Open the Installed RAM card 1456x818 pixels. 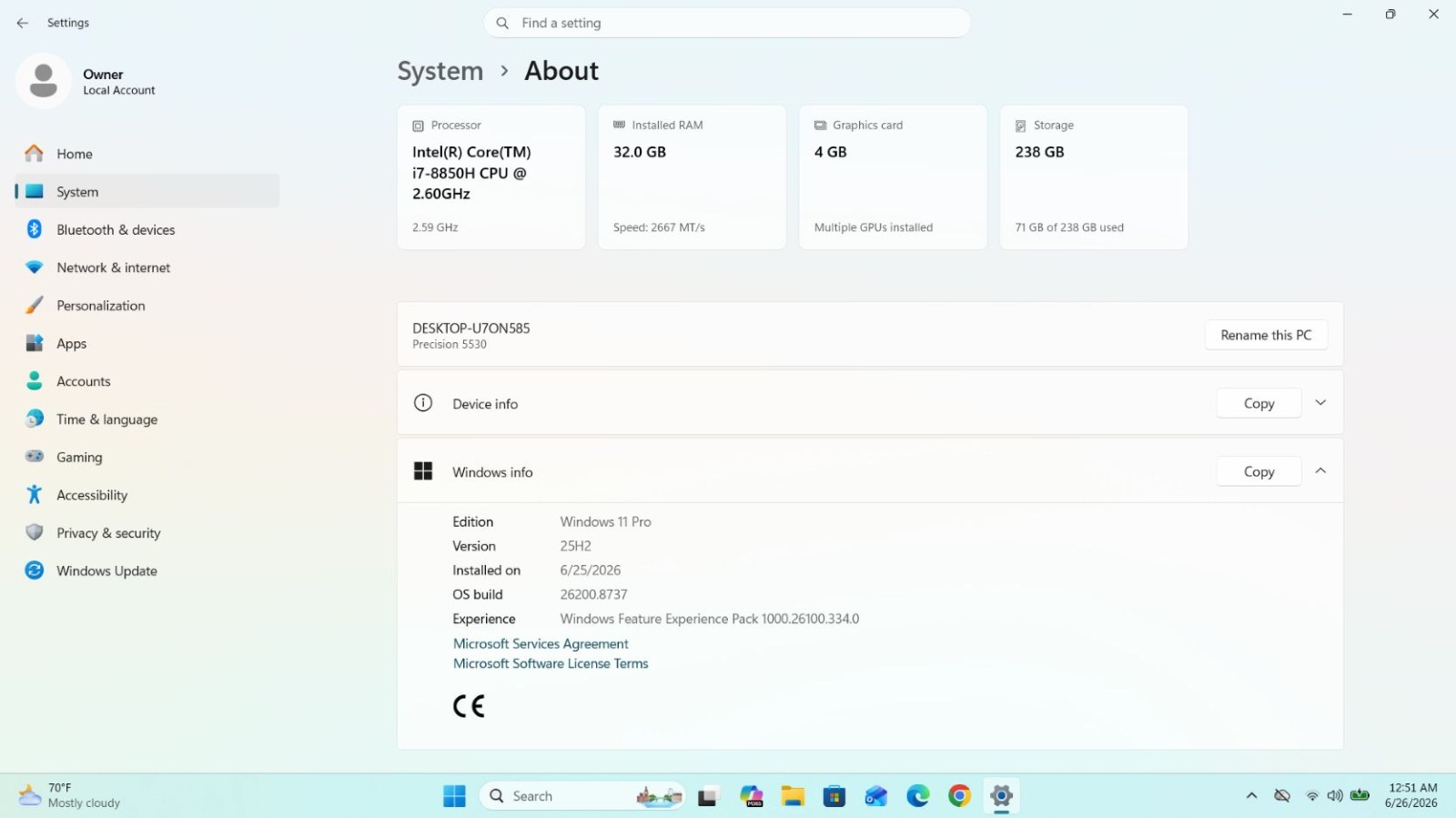click(692, 177)
